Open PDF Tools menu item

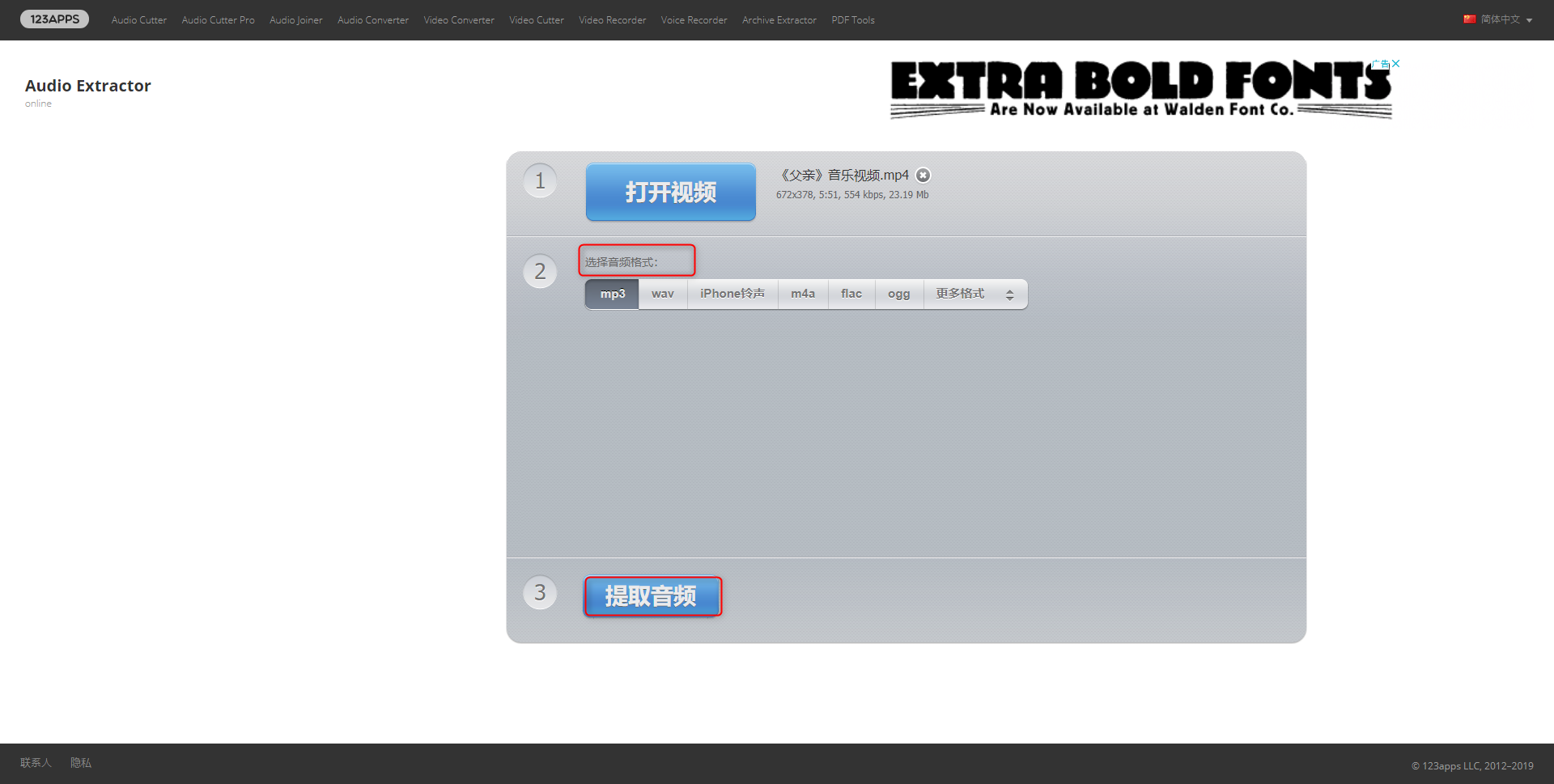tap(852, 20)
